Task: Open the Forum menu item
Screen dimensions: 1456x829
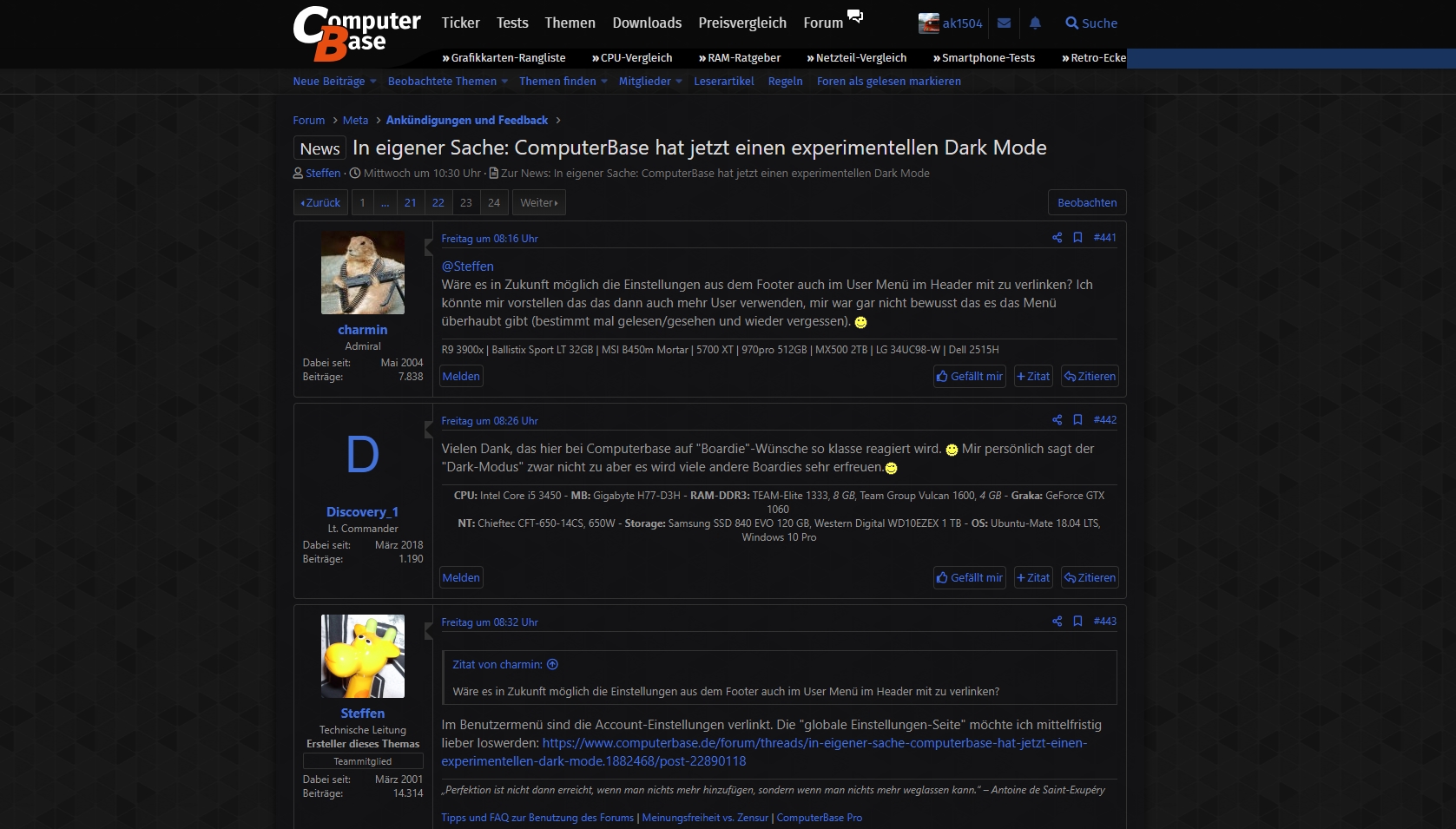Action: pyautogui.click(x=823, y=23)
